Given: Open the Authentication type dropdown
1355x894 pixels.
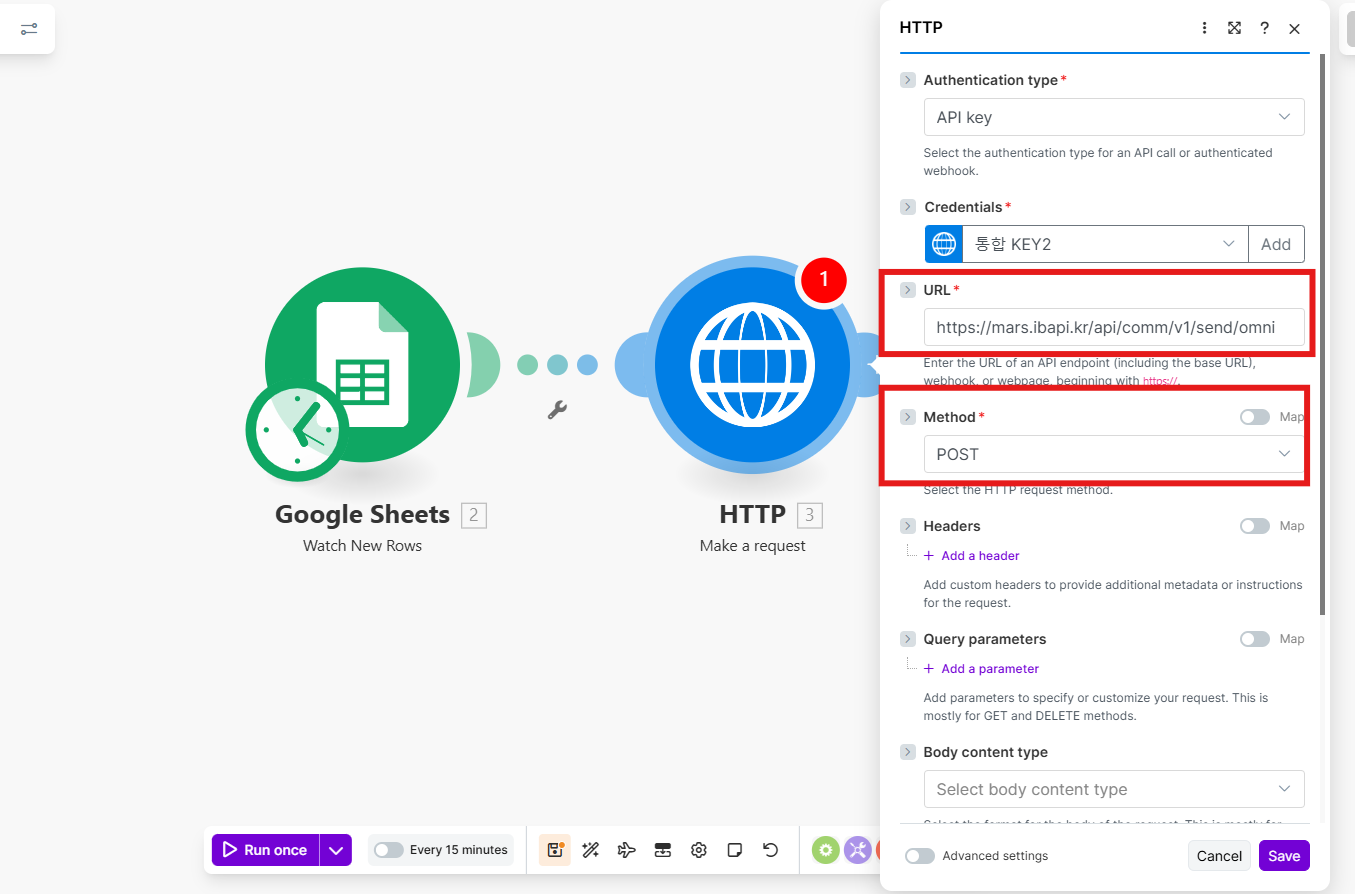Looking at the screenshot, I should pyautogui.click(x=1113, y=117).
